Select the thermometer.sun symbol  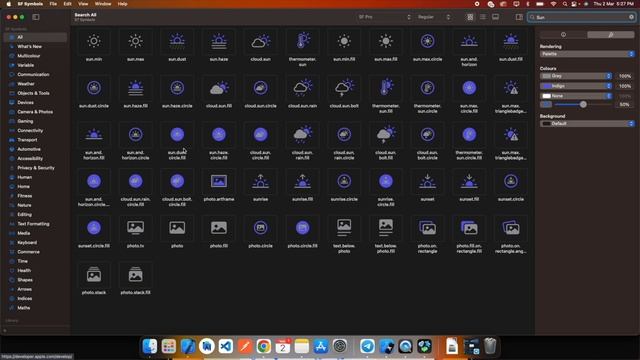point(302,41)
